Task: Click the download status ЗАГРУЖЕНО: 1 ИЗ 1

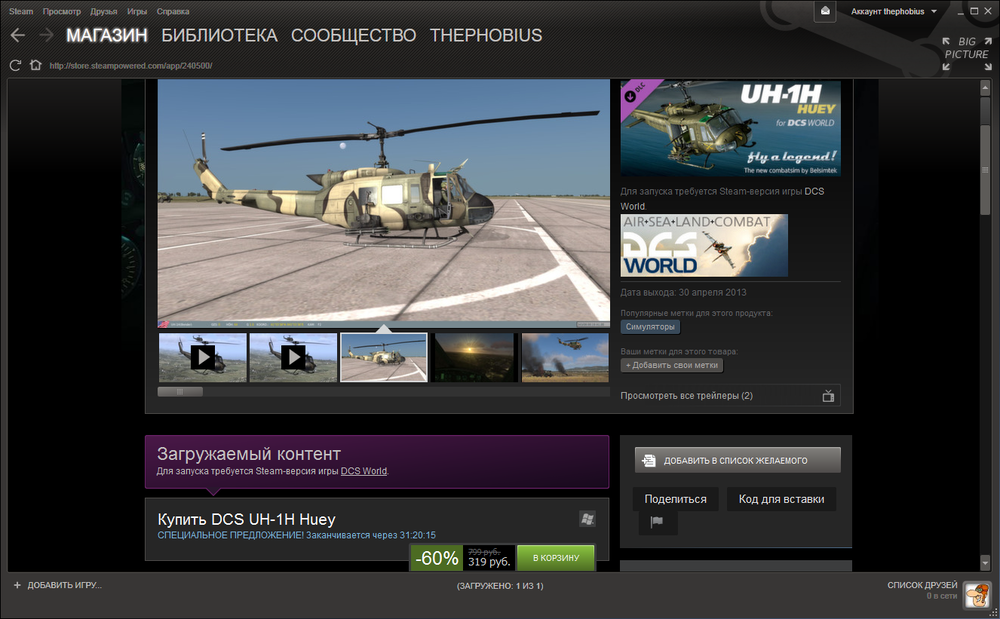Action: [500, 586]
